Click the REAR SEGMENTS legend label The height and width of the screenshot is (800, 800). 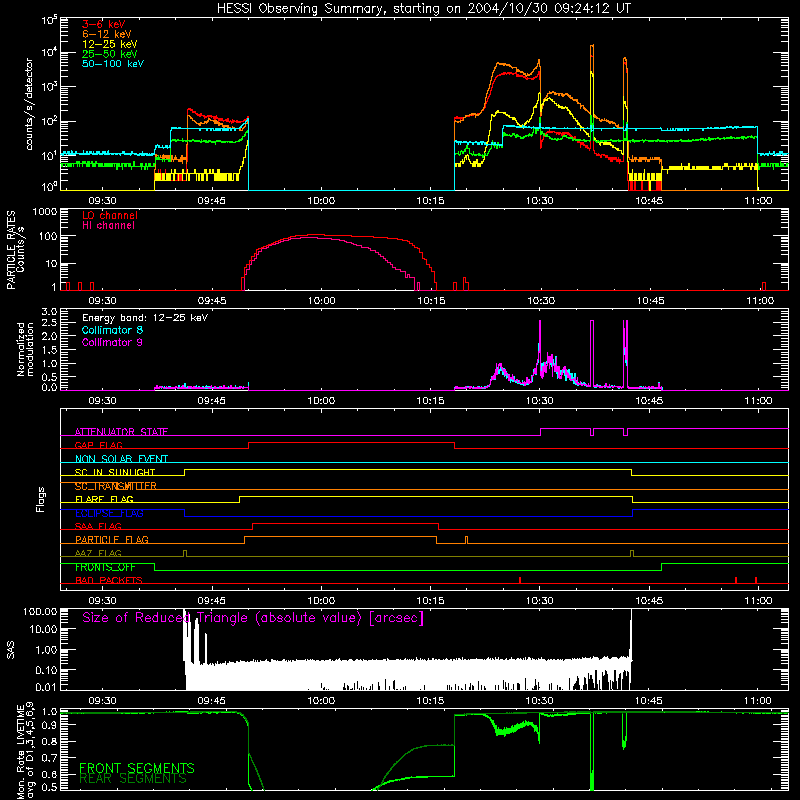point(133,779)
